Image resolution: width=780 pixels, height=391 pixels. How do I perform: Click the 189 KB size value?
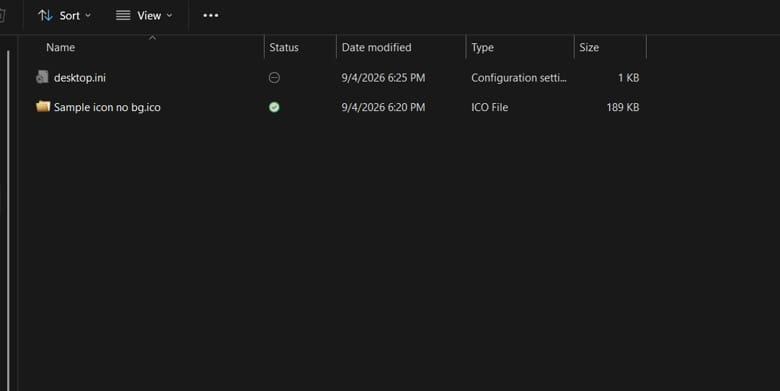pos(622,107)
